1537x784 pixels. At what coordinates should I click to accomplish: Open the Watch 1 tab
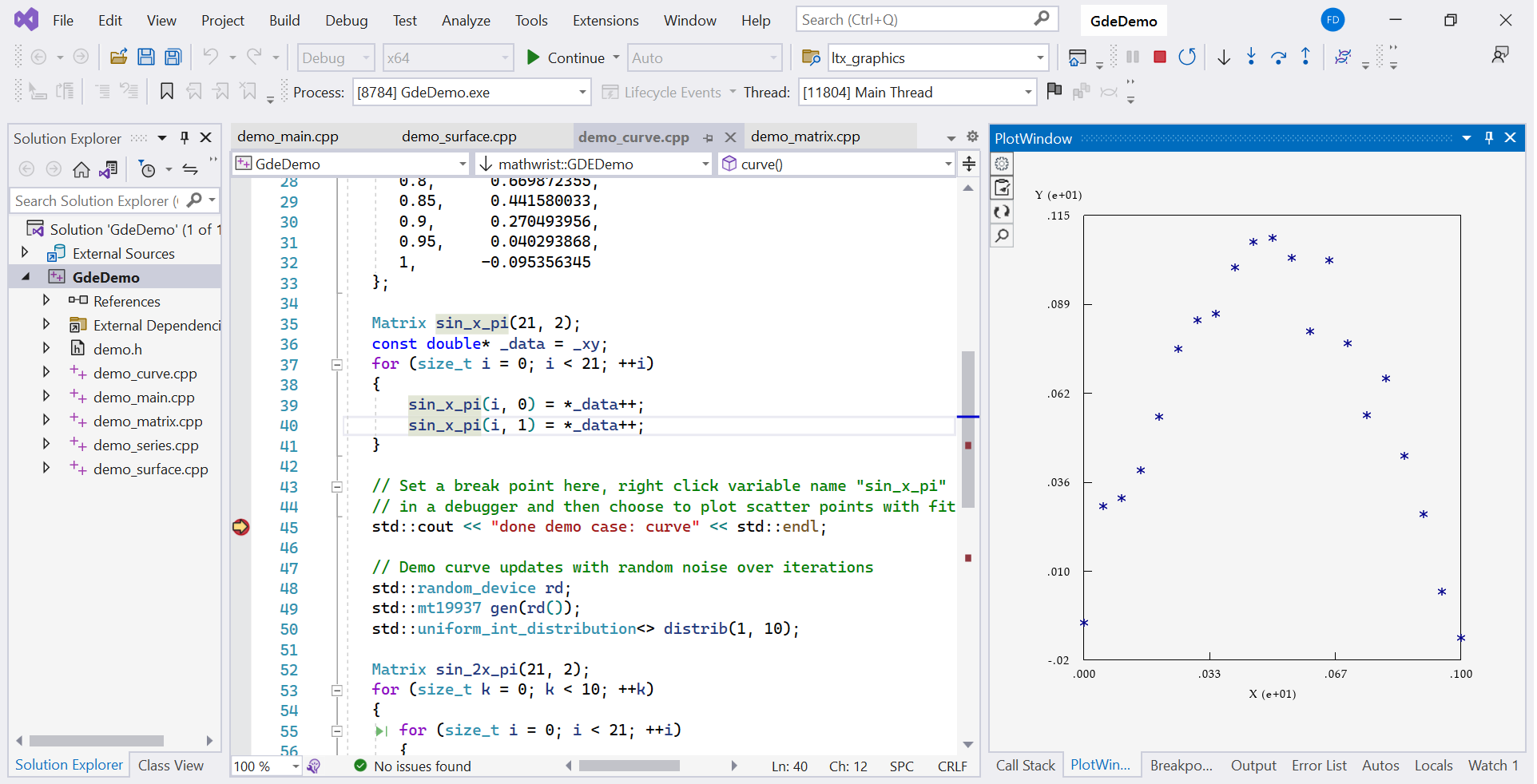(x=1493, y=765)
